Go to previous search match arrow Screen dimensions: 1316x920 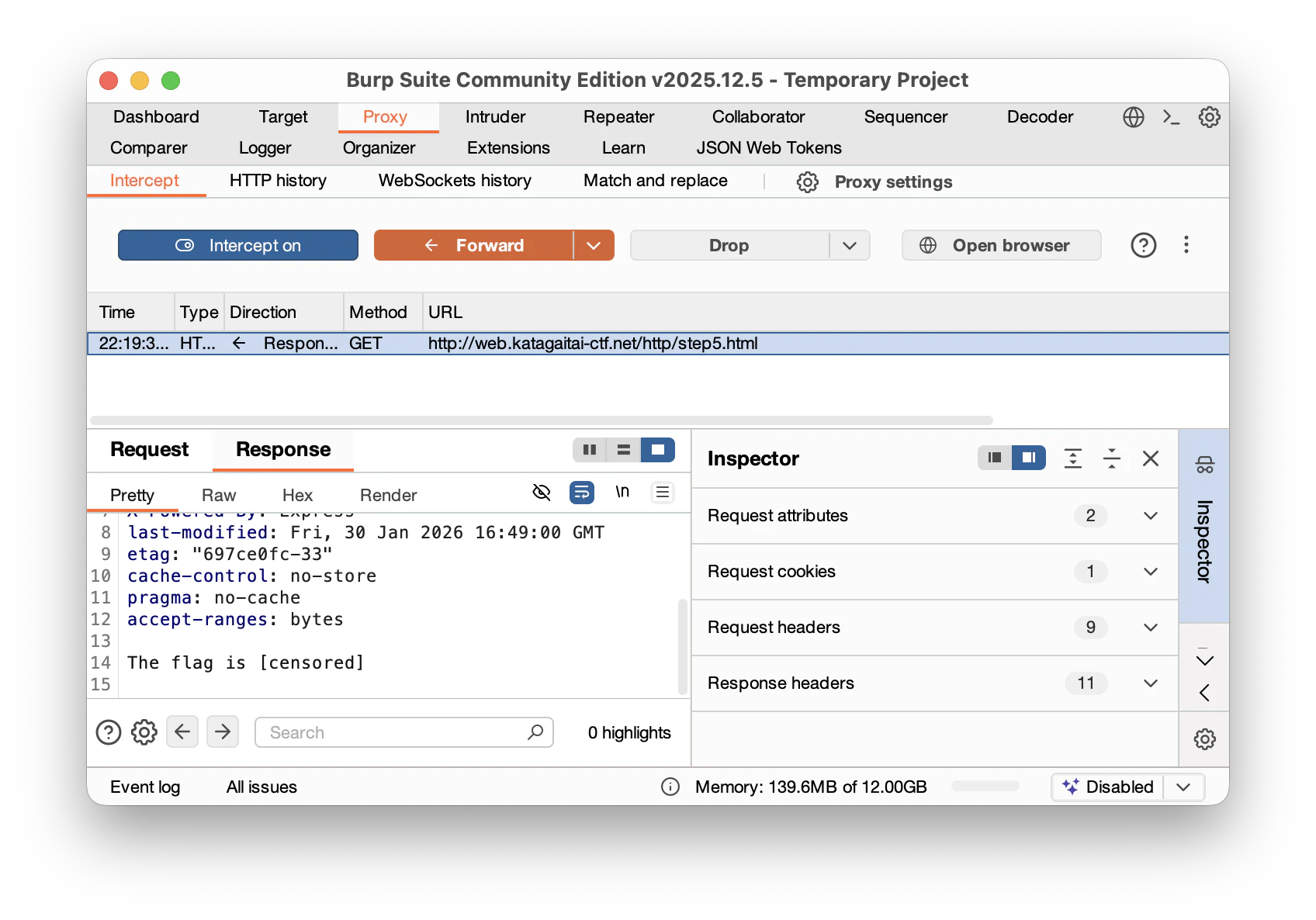point(182,732)
